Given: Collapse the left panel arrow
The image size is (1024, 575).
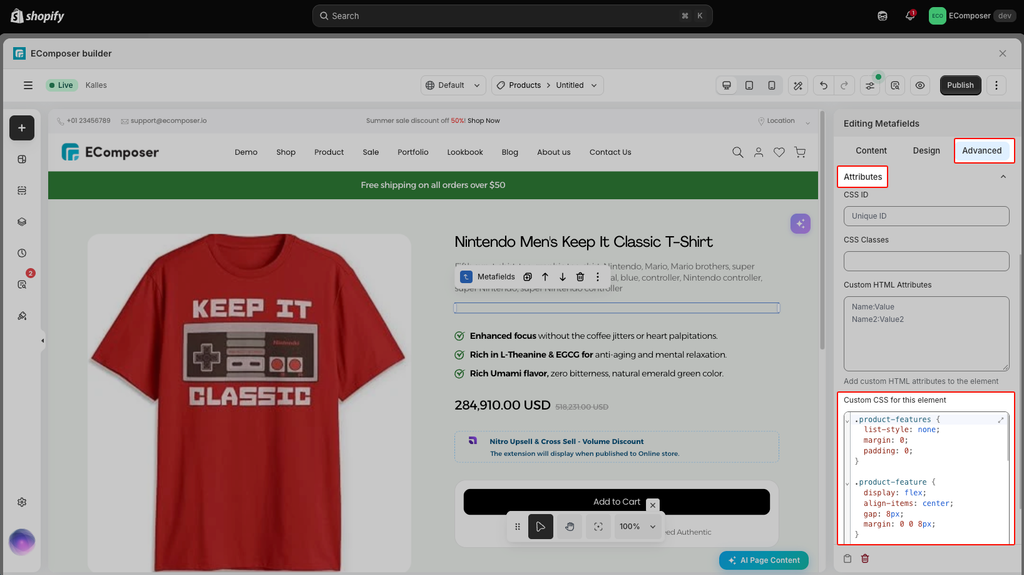Looking at the screenshot, I should (x=42, y=340).
